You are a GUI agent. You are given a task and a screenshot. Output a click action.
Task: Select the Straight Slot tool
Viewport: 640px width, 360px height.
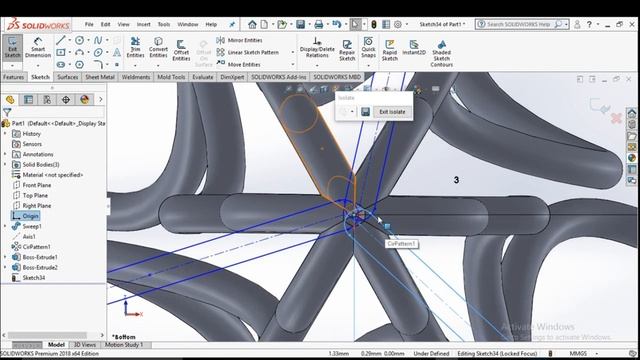point(61,64)
